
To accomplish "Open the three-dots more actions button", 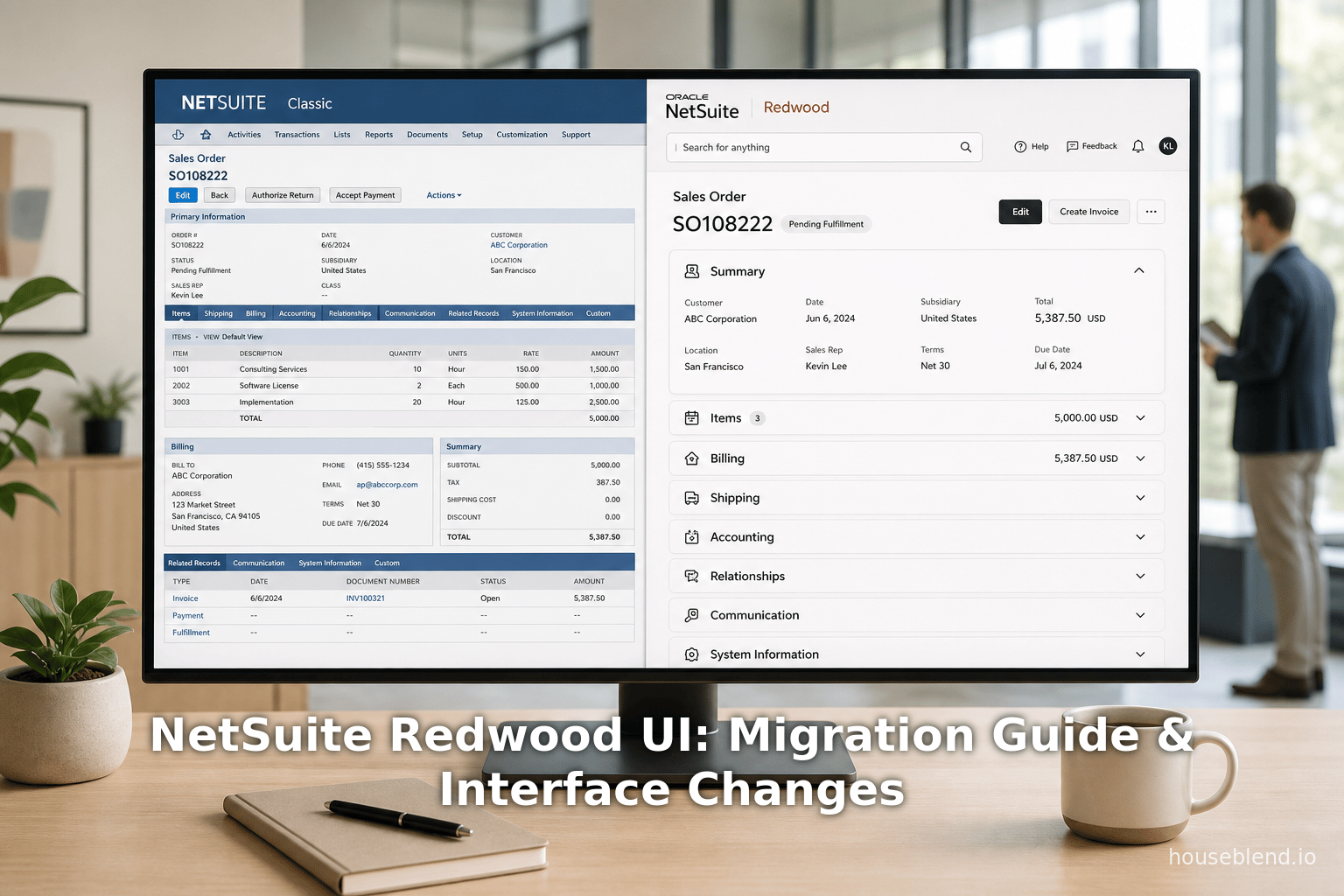I will click(1151, 212).
